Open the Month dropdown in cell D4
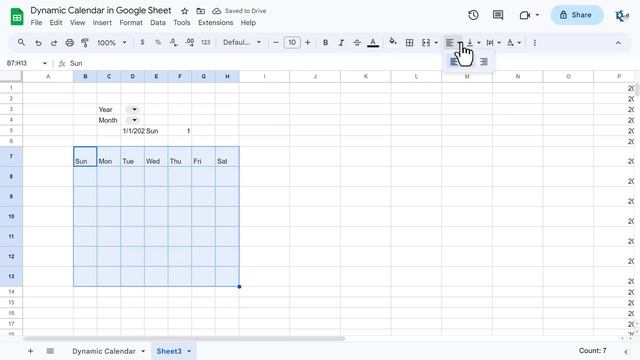The image size is (640, 360). pyautogui.click(x=133, y=120)
